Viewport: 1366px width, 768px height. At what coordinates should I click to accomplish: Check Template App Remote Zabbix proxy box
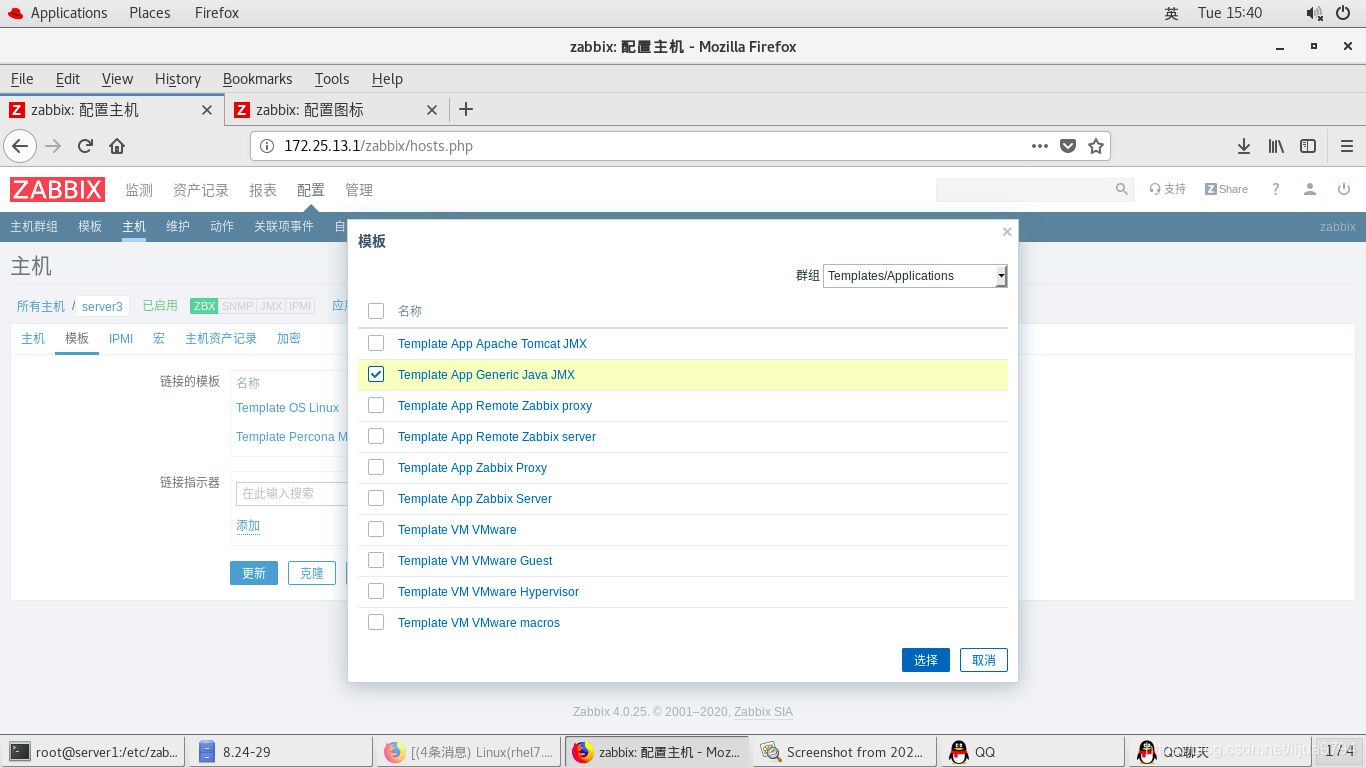376,405
